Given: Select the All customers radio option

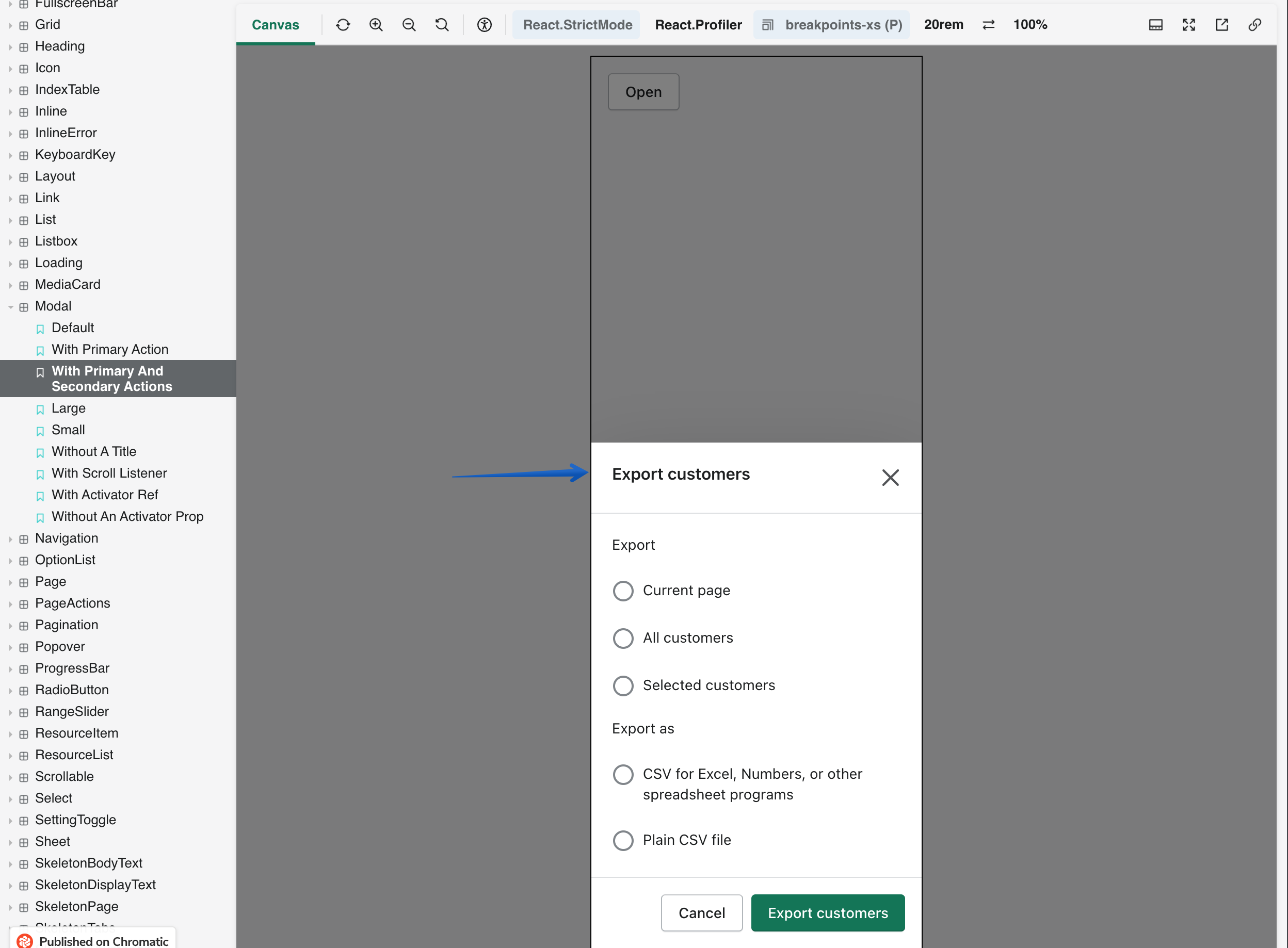Looking at the screenshot, I should [623, 638].
